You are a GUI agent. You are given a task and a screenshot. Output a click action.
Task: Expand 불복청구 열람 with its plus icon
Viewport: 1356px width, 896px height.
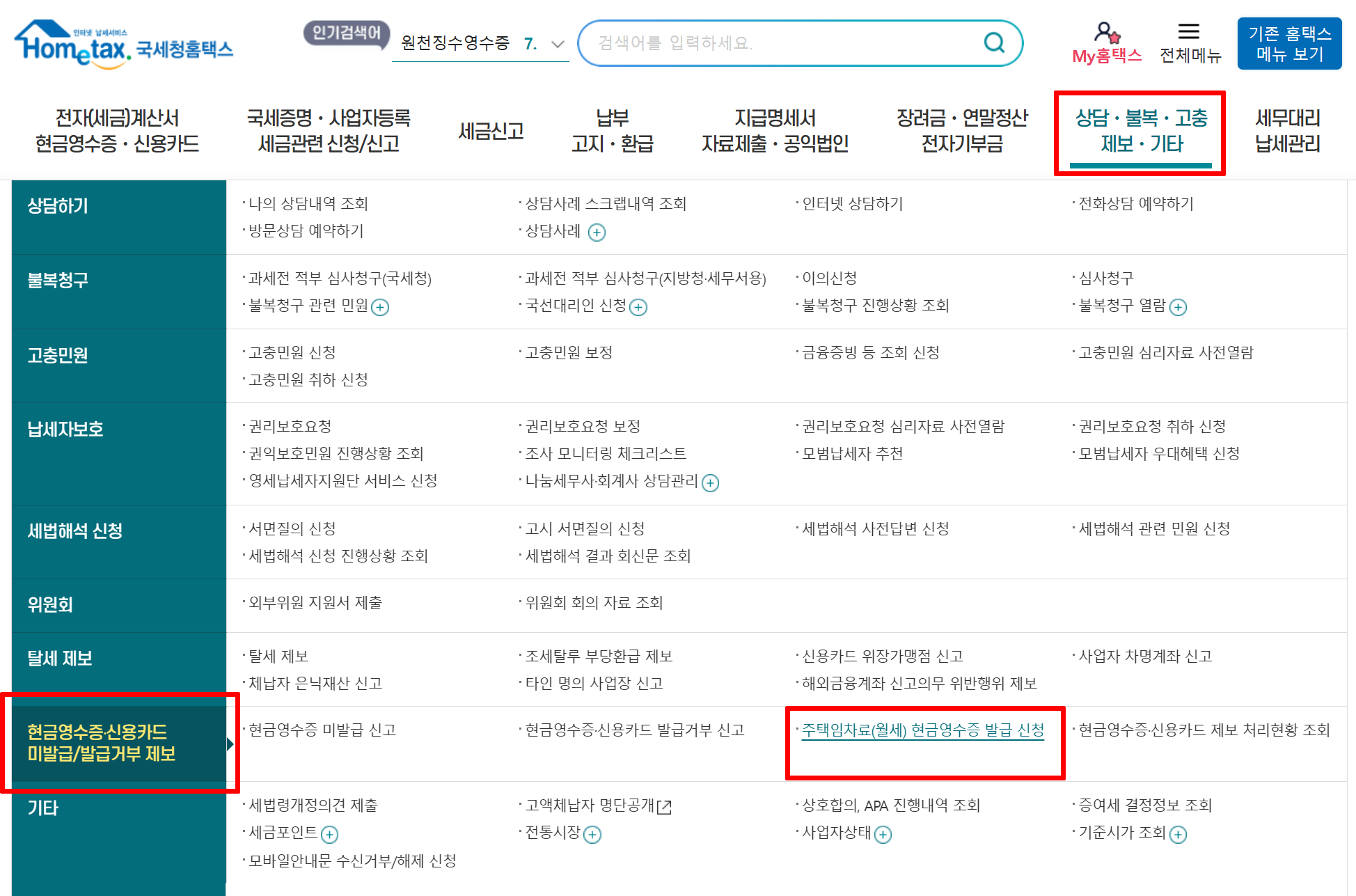(x=1178, y=307)
